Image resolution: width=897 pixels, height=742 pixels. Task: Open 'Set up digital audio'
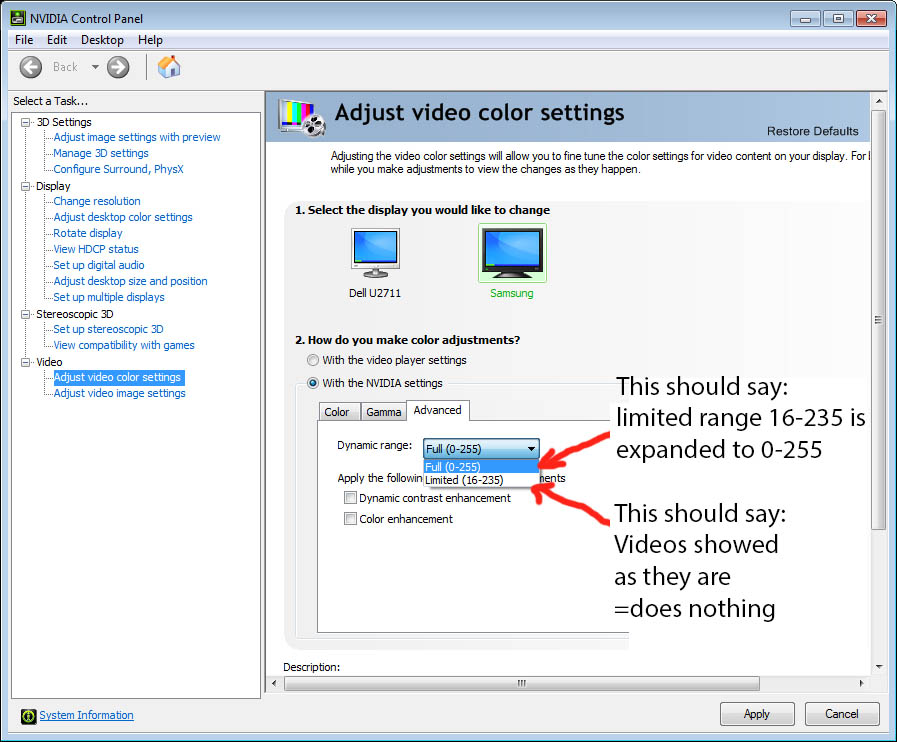coord(99,265)
